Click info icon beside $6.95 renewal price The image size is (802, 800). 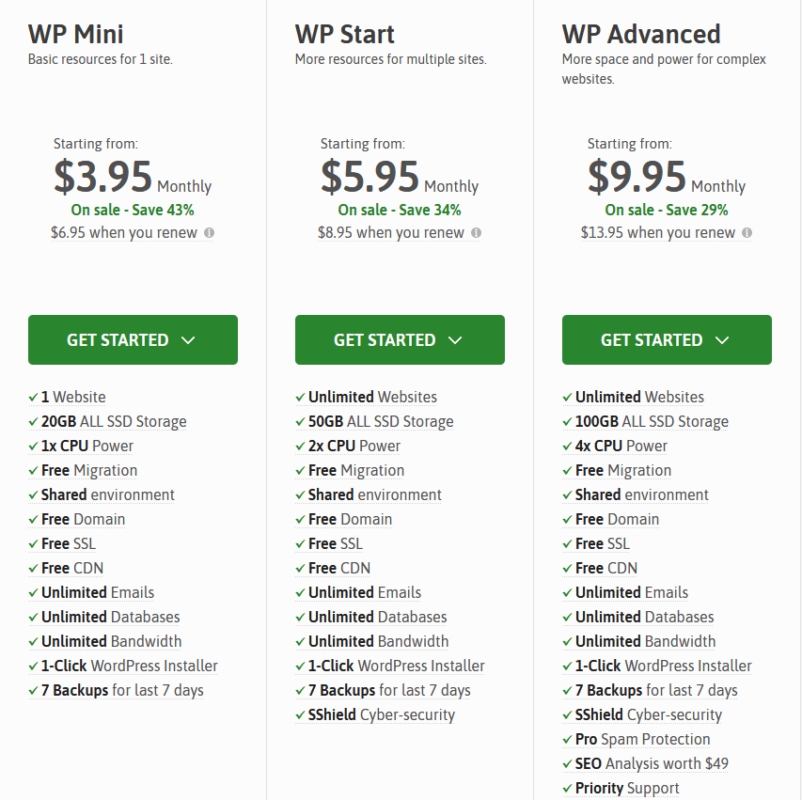[x=209, y=233]
